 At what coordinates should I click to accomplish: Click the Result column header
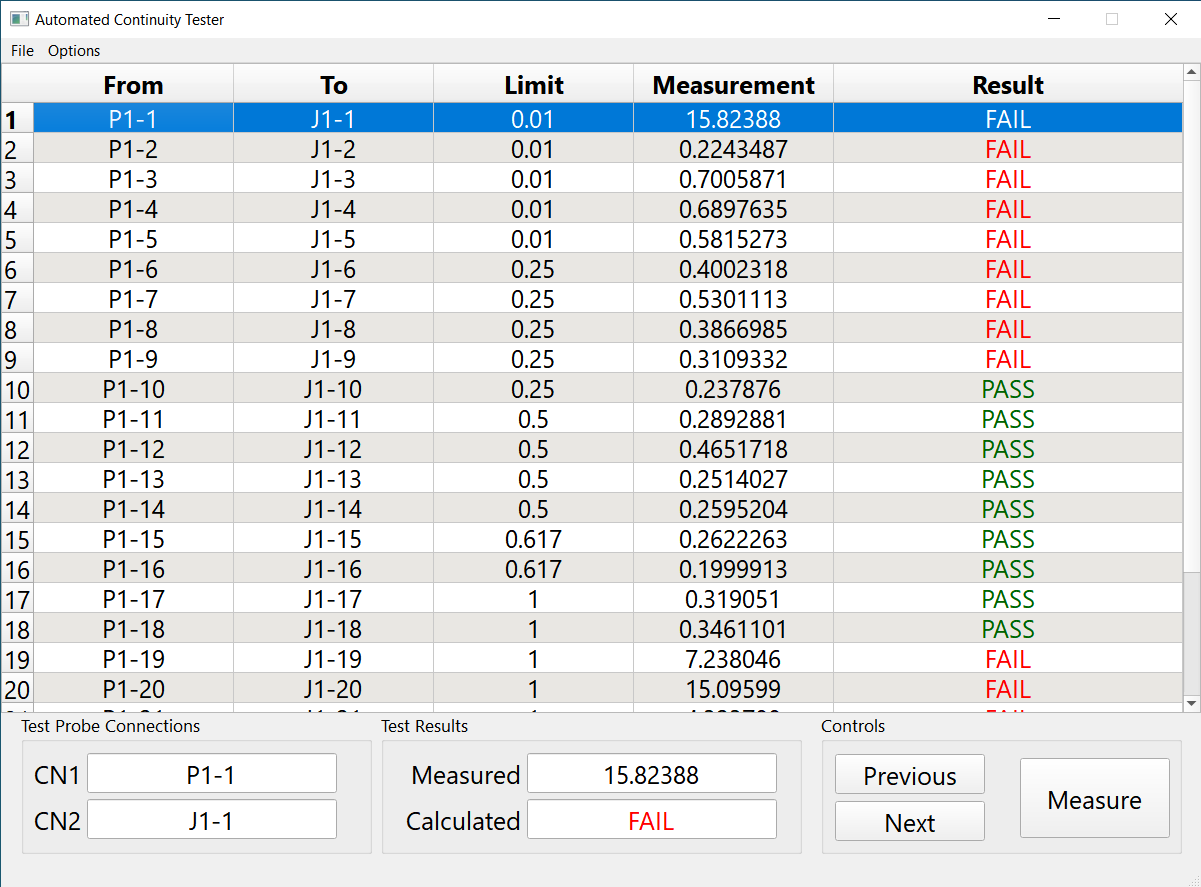pyautogui.click(x=1007, y=85)
